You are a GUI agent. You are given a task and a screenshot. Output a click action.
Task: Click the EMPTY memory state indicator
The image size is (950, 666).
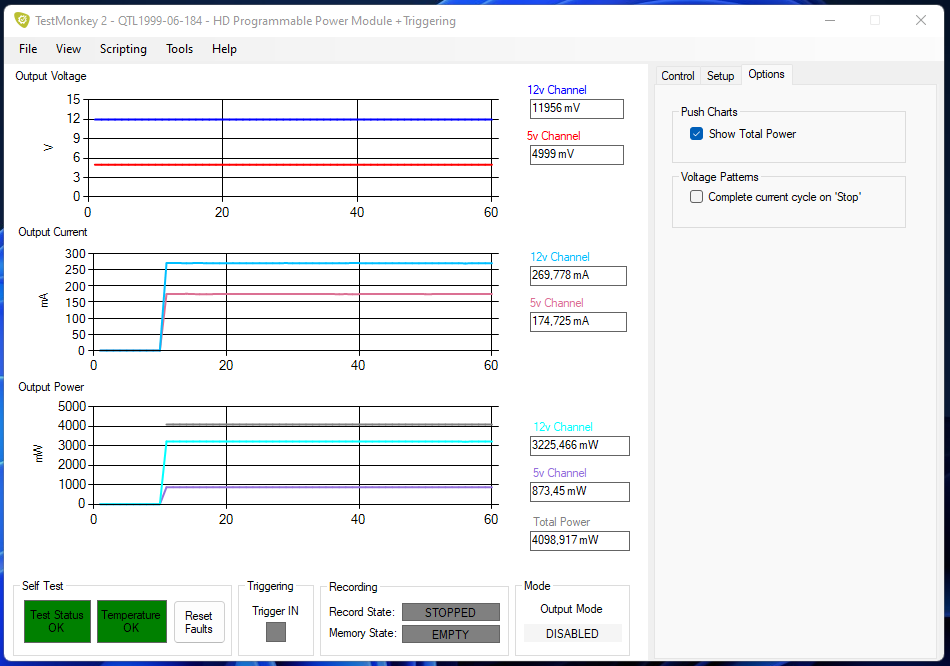[450, 634]
